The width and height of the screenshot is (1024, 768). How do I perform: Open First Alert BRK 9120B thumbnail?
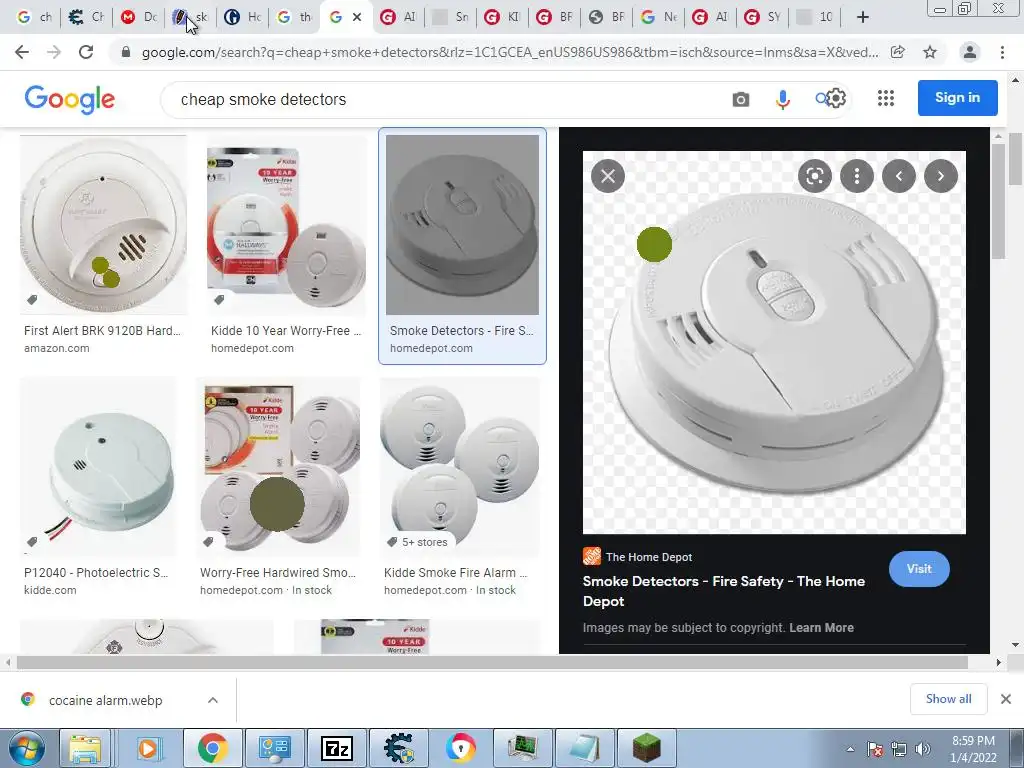coord(103,225)
